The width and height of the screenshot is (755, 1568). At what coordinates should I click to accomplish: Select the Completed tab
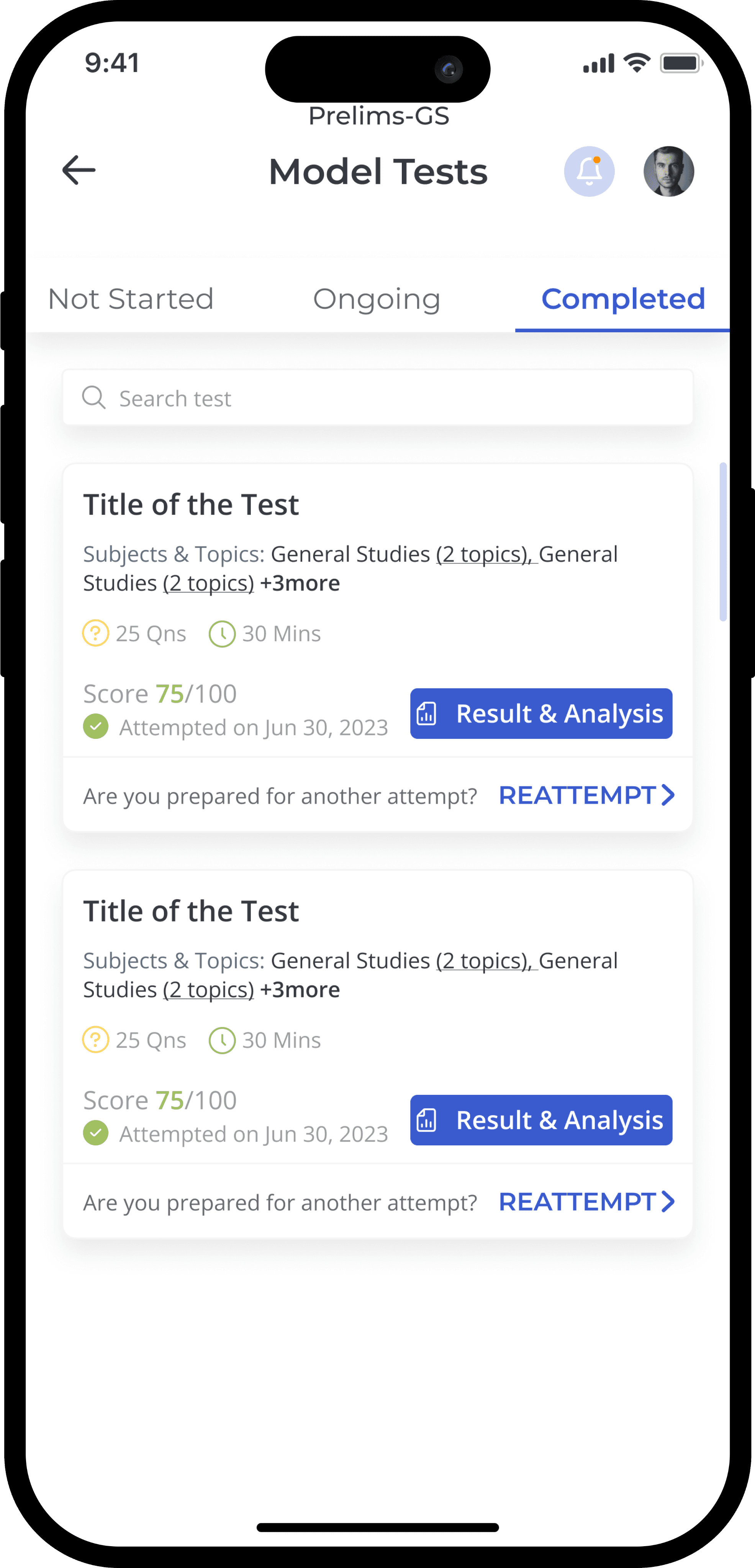coord(623,299)
